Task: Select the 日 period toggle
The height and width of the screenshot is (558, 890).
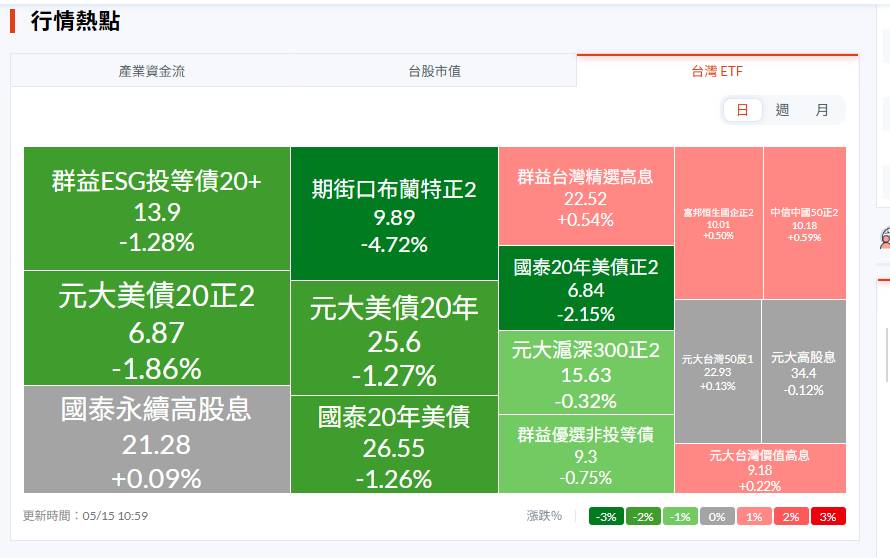Action: click(742, 110)
